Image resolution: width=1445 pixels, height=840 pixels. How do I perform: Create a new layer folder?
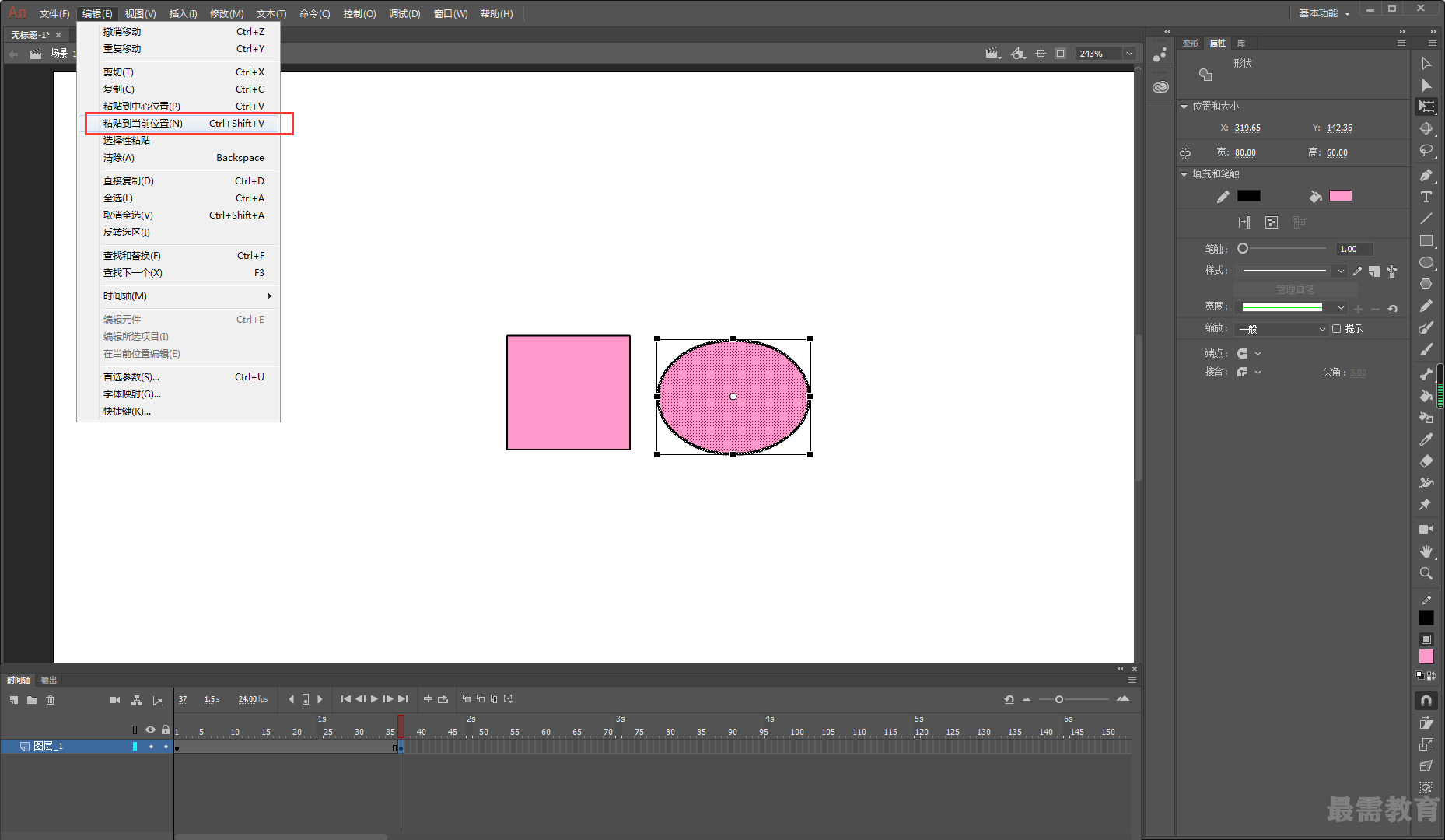point(32,700)
